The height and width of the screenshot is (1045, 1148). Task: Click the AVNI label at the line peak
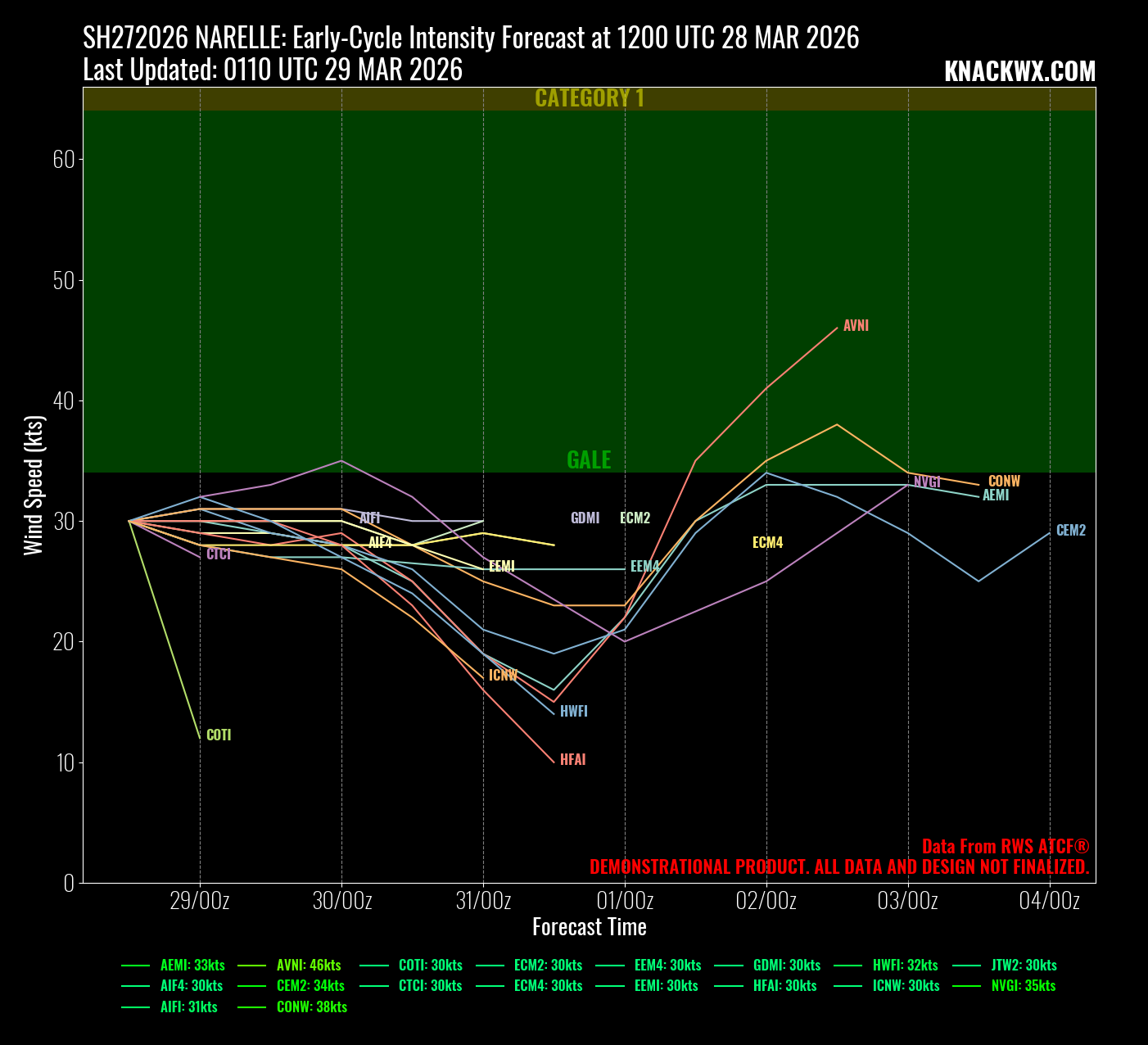[x=856, y=326]
